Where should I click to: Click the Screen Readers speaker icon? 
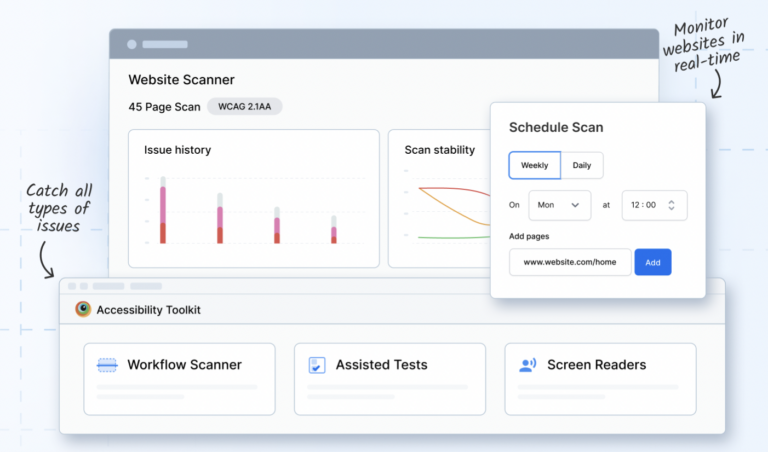point(528,365)
